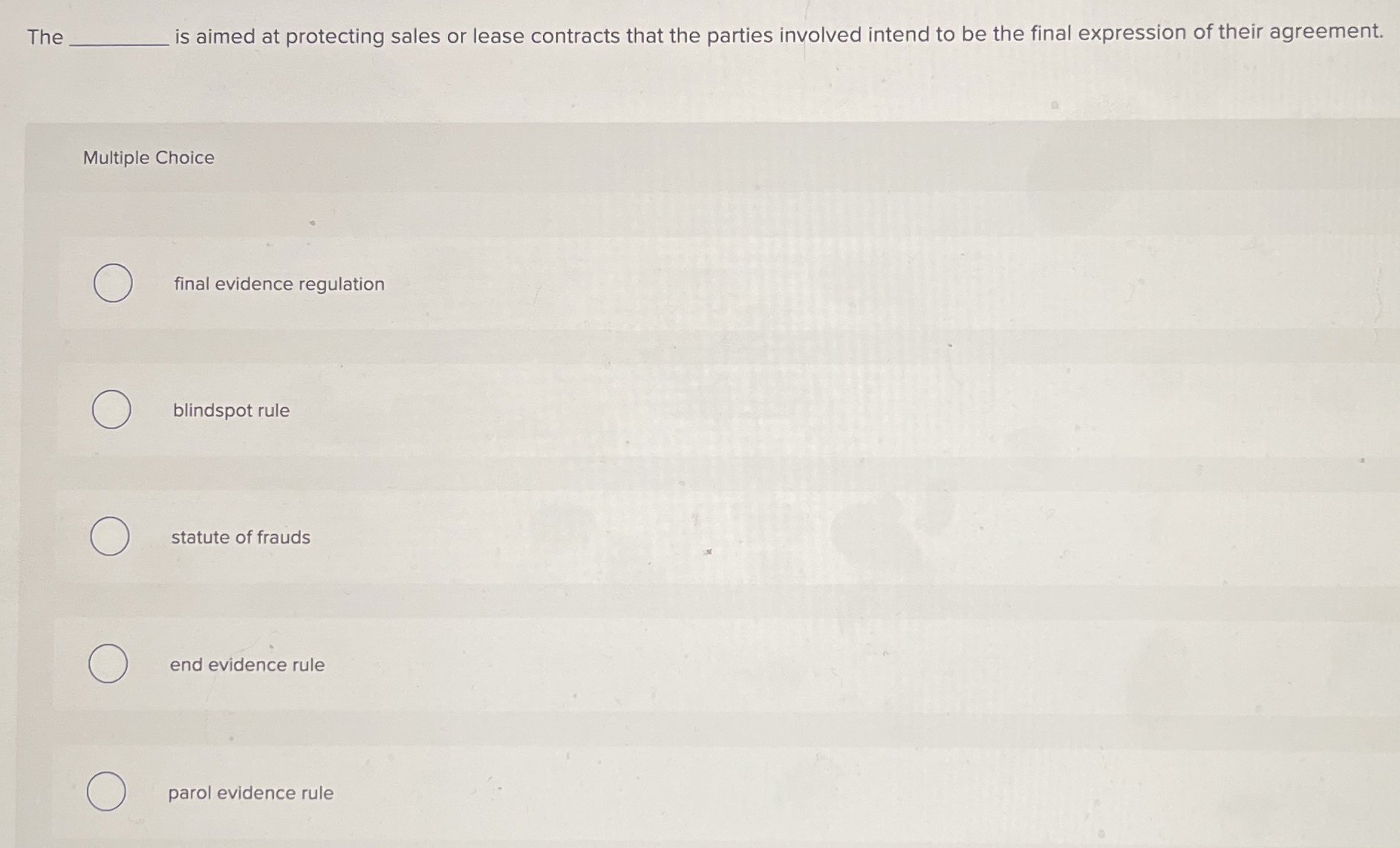Click the 'parol evidence rule' option text
The width and height of the screenshot is (1400, 848).
251,792
